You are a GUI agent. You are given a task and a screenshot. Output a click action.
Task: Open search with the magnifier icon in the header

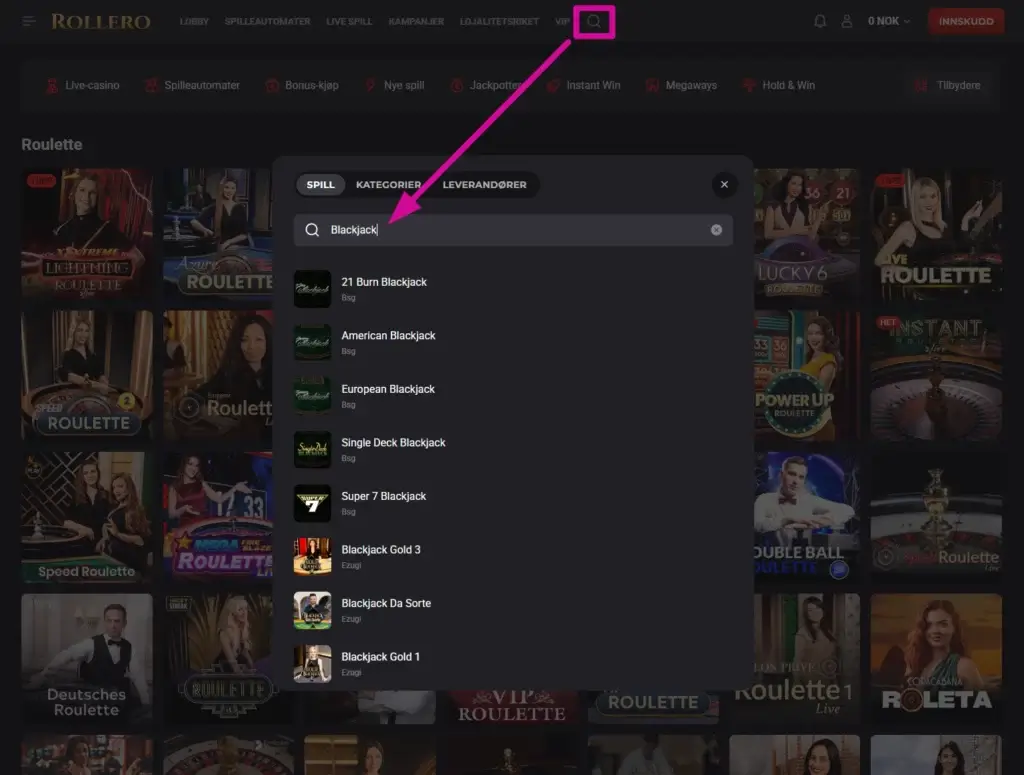coord(594,22)
